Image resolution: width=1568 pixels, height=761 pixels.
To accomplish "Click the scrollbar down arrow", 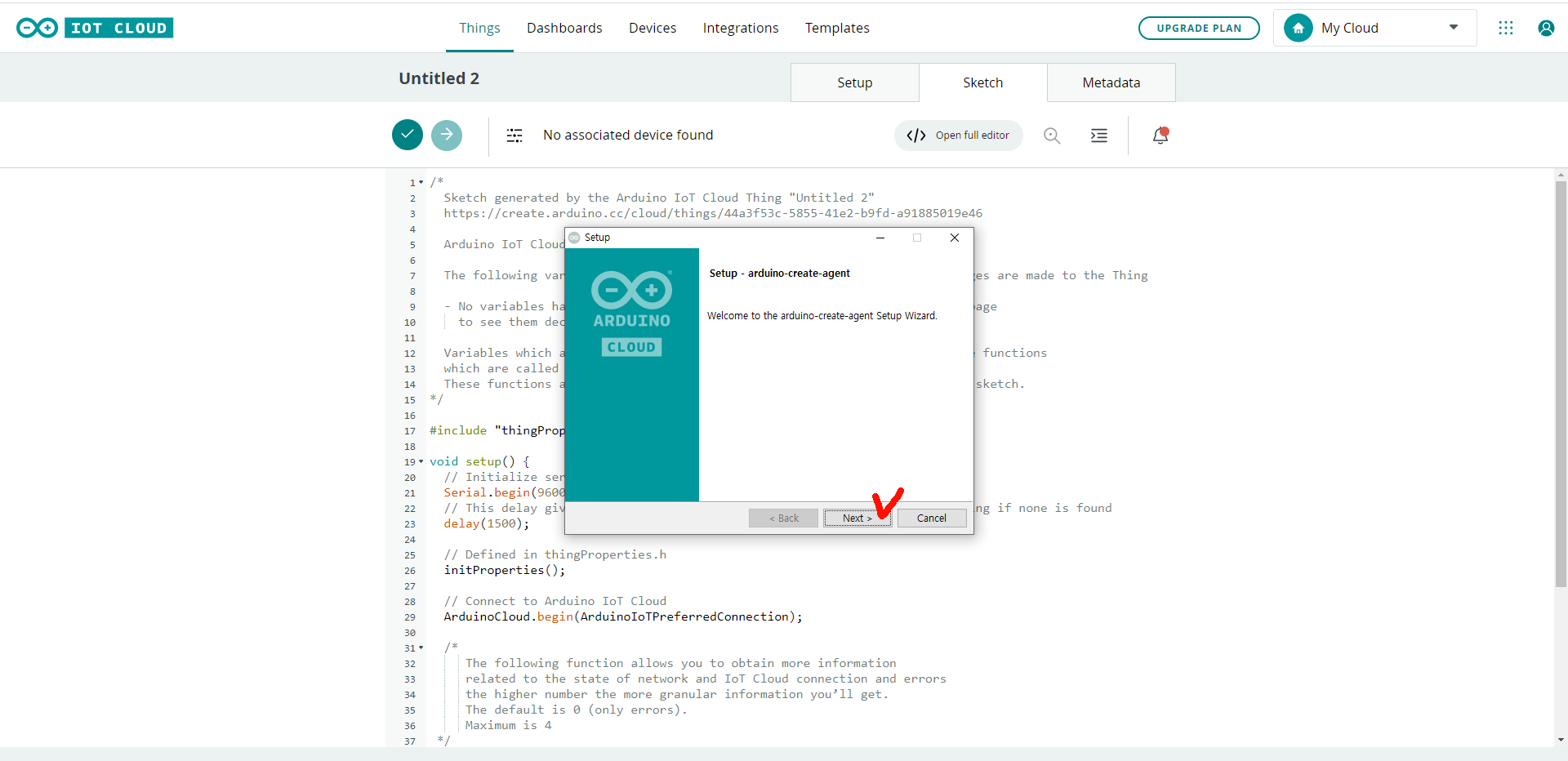I will pos(1561,740).
